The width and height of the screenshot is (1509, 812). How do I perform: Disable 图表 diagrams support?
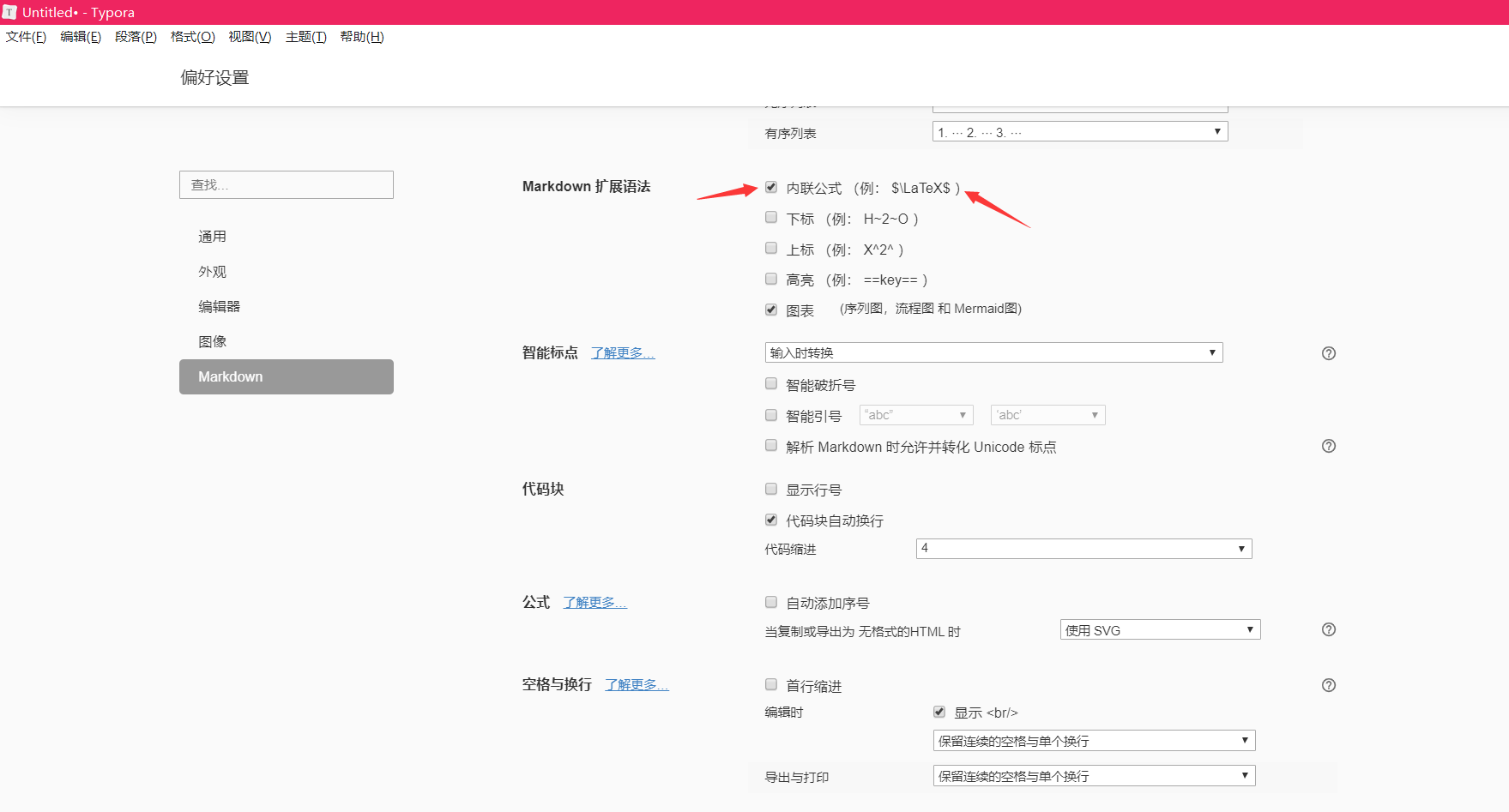[x=770, y=309]
